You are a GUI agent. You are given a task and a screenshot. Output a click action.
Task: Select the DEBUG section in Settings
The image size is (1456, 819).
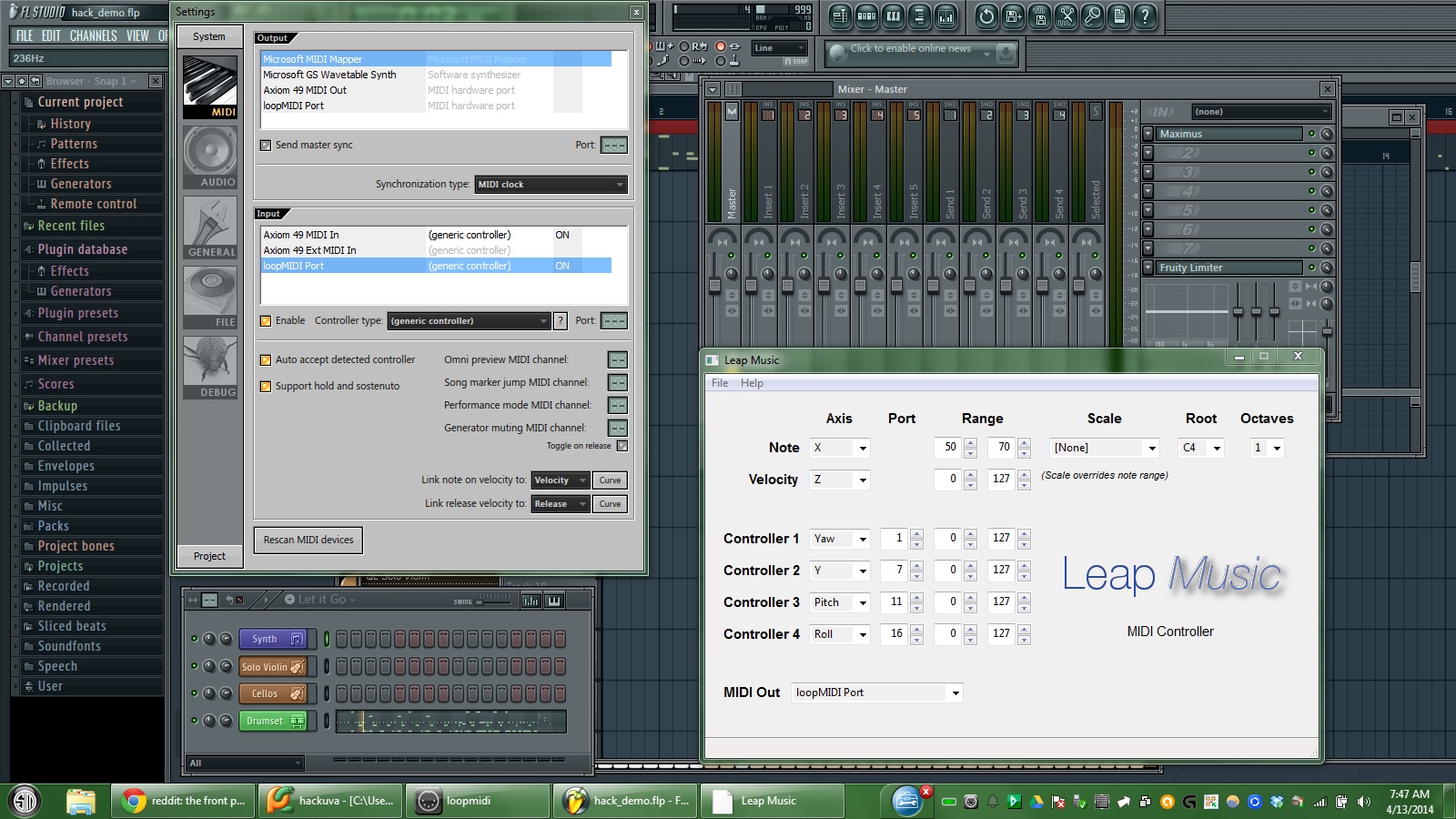pyautogui.click(x=210, y=368)
